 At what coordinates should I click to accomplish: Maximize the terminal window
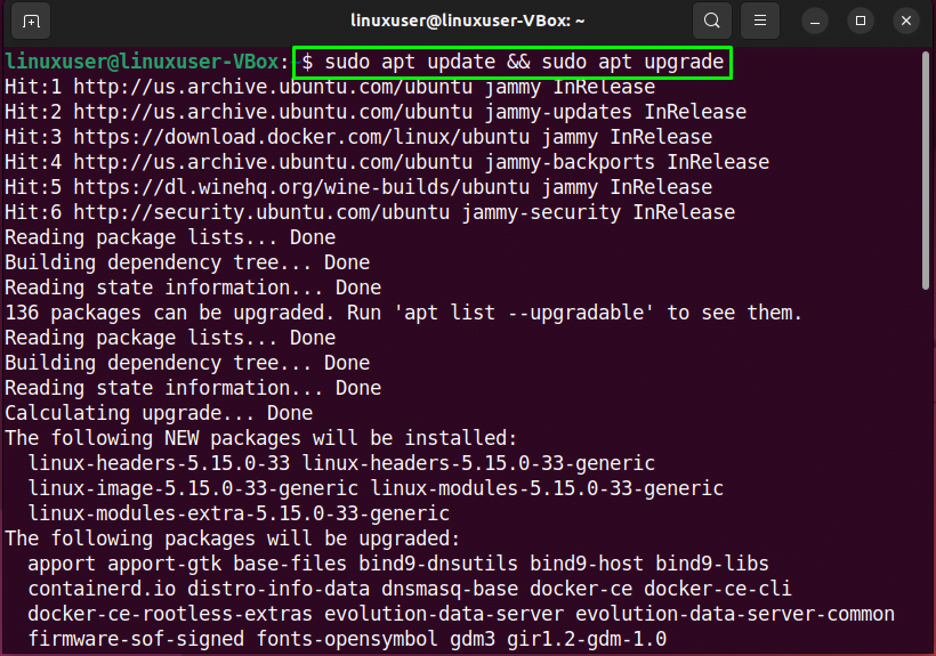[x=860, y=21]
